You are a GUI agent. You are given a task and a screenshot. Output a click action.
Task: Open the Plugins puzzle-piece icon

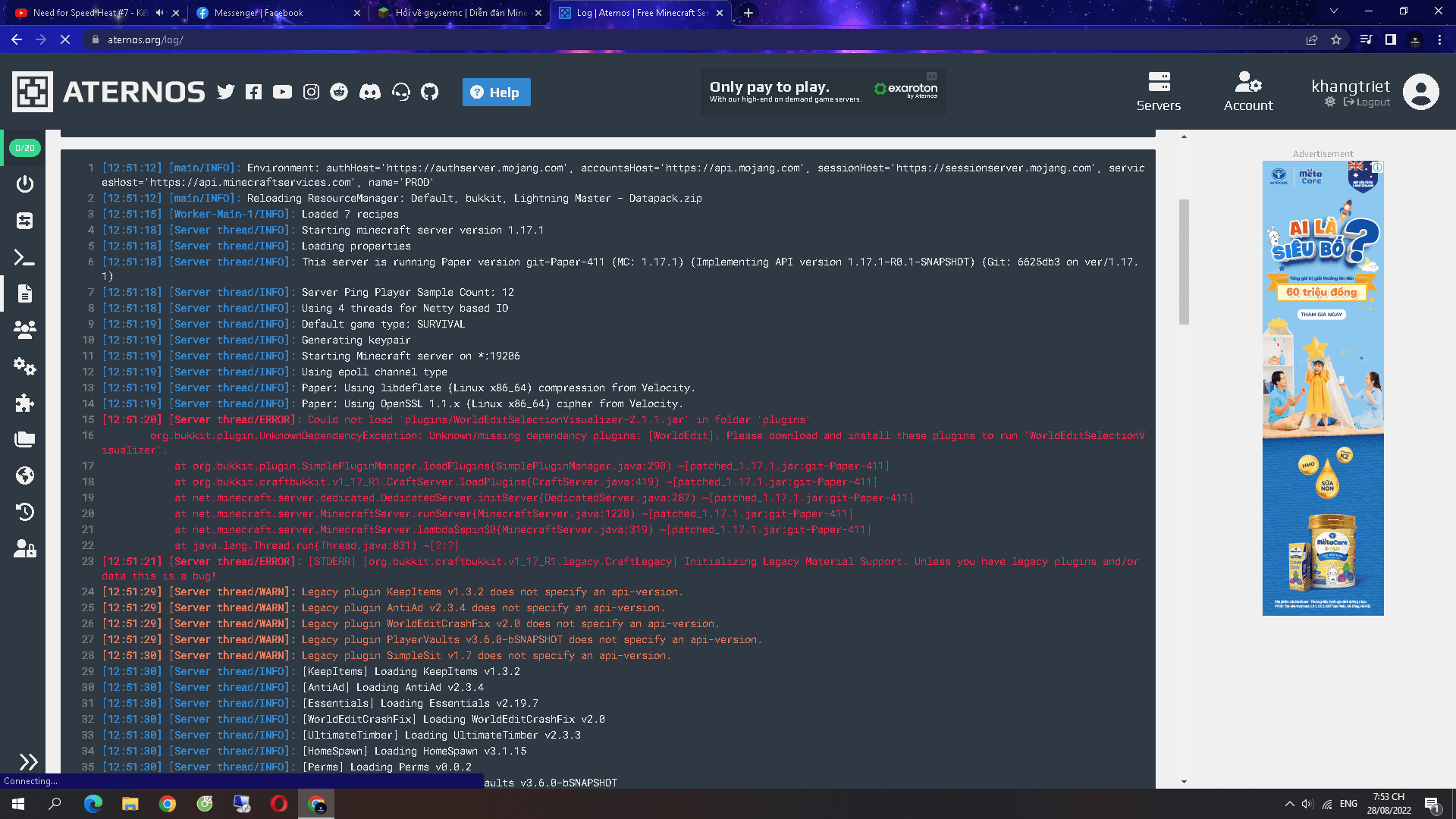pos(24,403)
